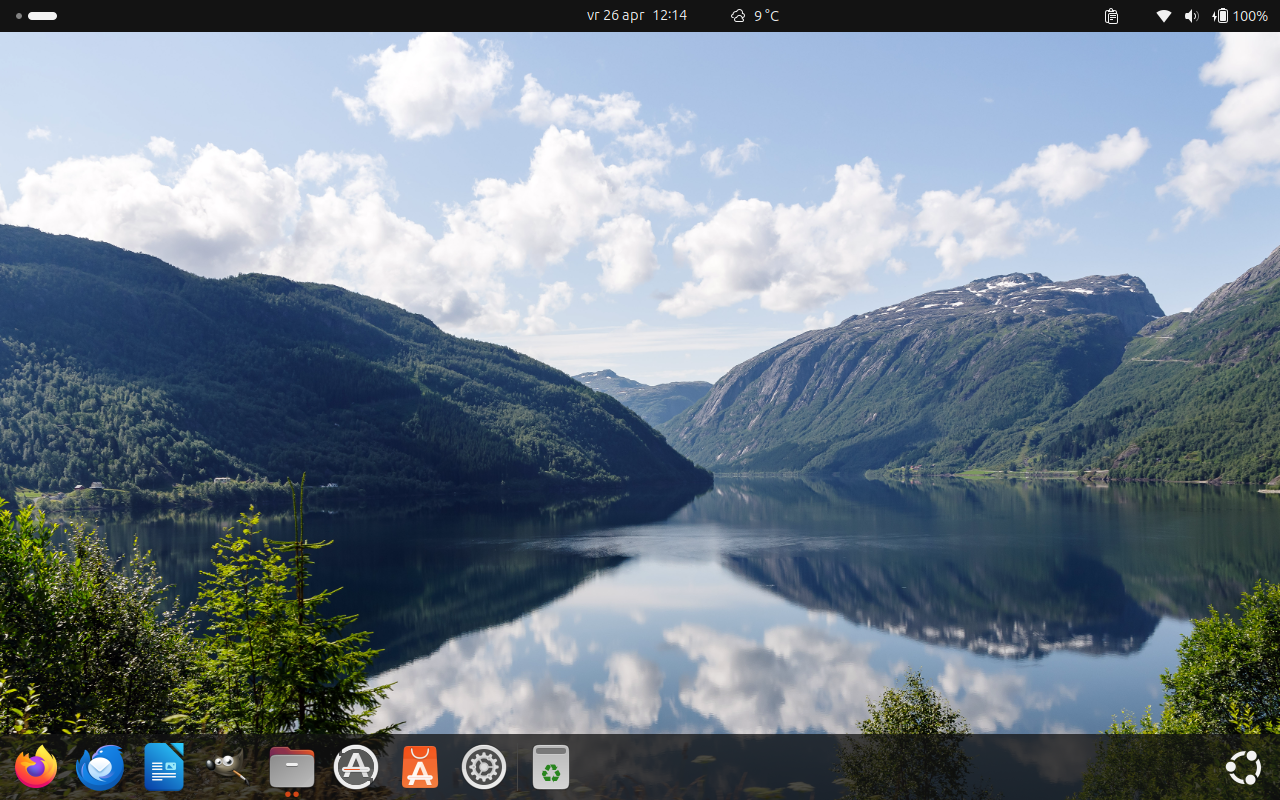Click the date vr 26 apr
Viewport: 1280px width, 800px height.
(615, 16)
